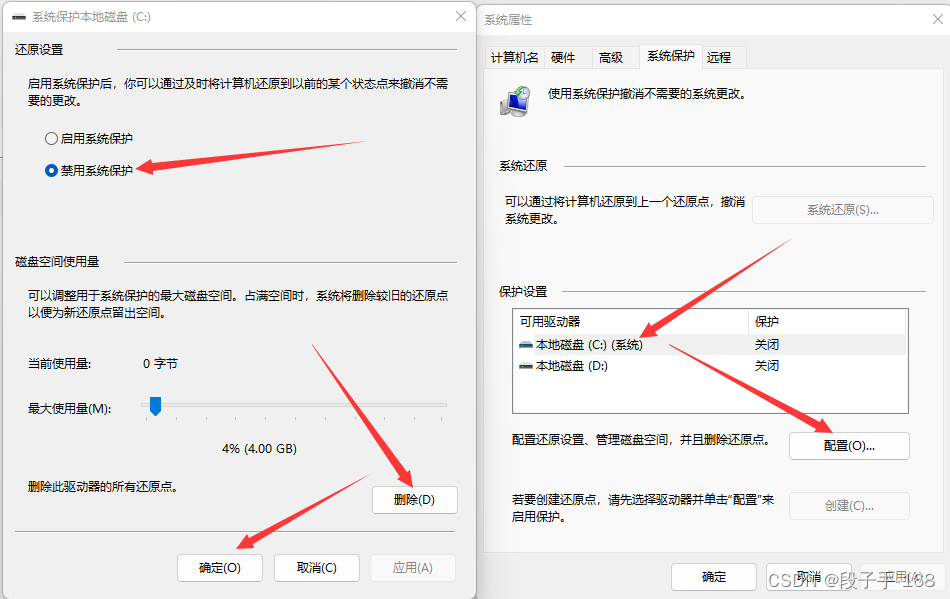950x599 pixels.
Task: Click the 删除(D) button
Action: click(414, 499)
